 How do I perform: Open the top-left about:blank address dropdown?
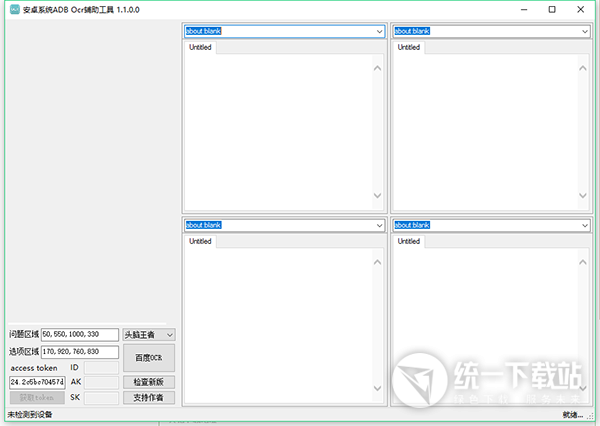pyautogui.click(x=379, y=31)
